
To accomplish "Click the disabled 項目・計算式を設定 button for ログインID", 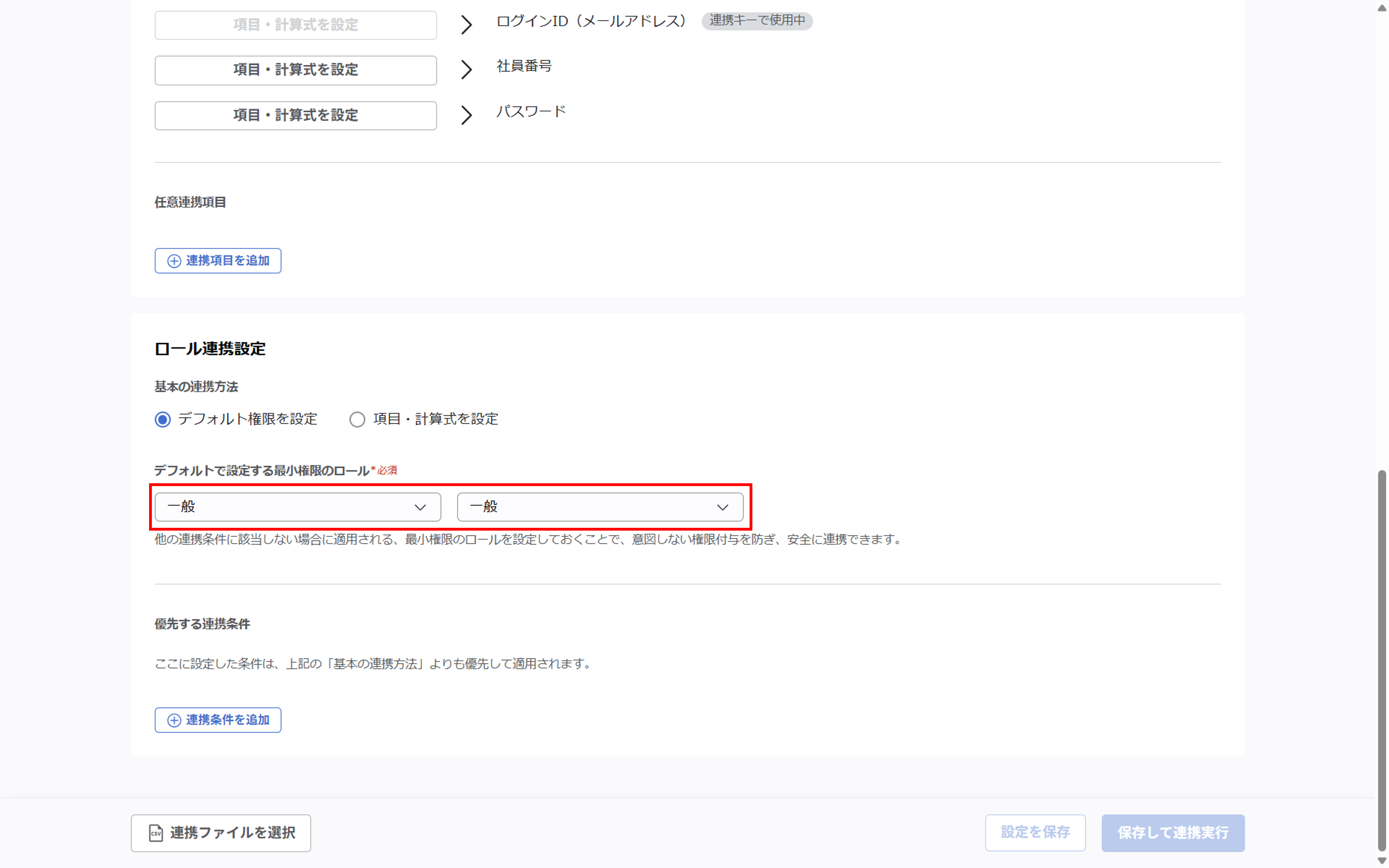I will [x=296, y=25].
